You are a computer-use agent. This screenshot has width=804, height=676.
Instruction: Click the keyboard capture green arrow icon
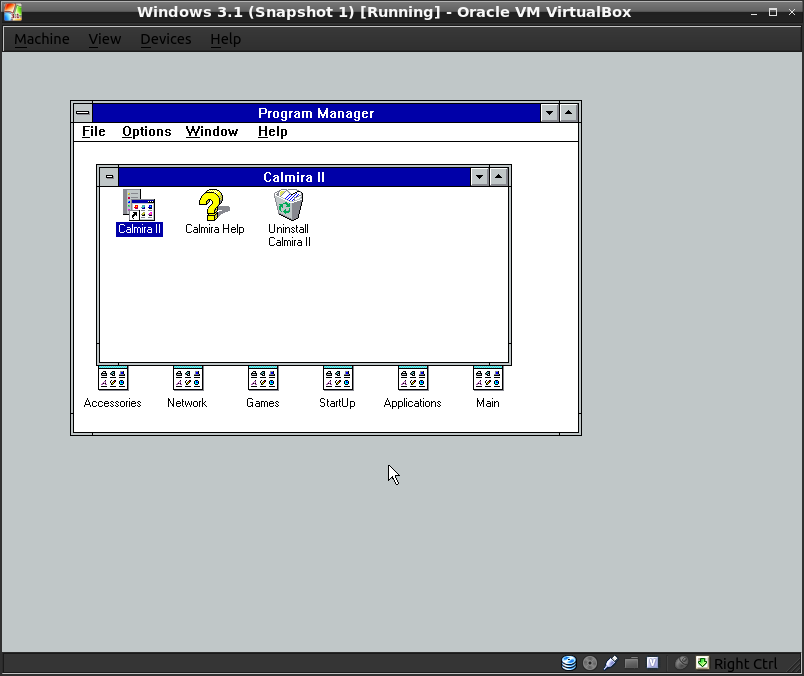pos(702,663)
